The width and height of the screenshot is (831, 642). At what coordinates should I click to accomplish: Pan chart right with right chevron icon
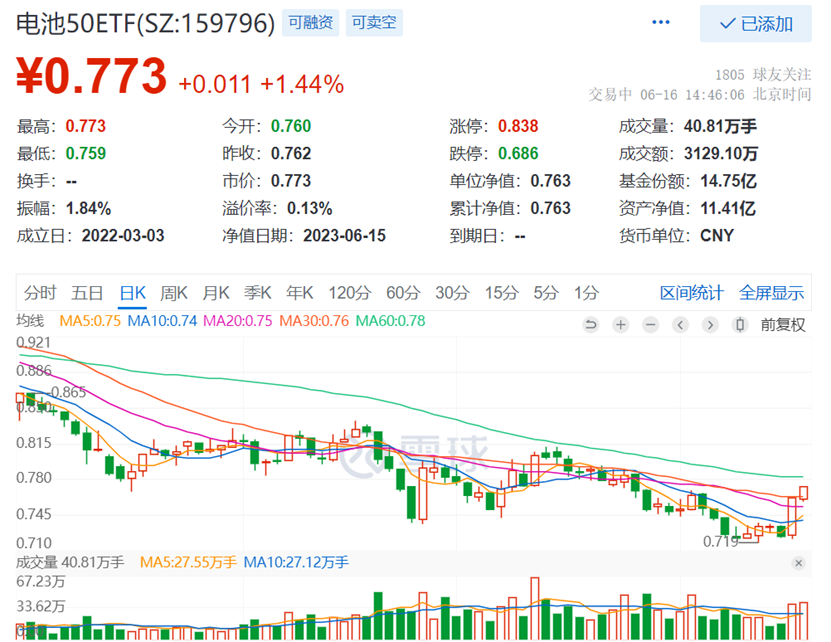tap(710, 324)
